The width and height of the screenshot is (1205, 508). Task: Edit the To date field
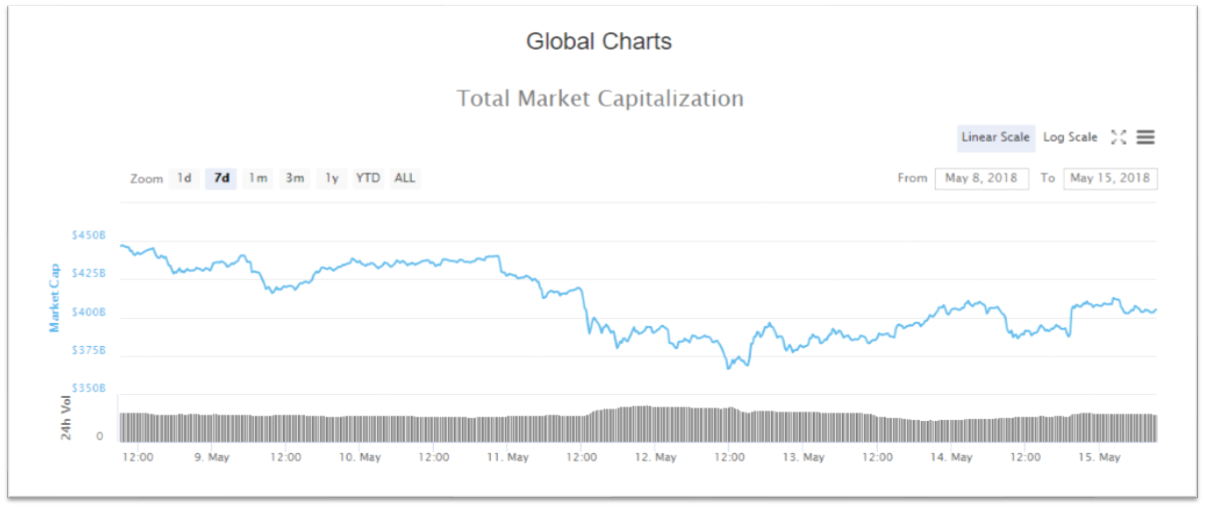(1110, 179)
